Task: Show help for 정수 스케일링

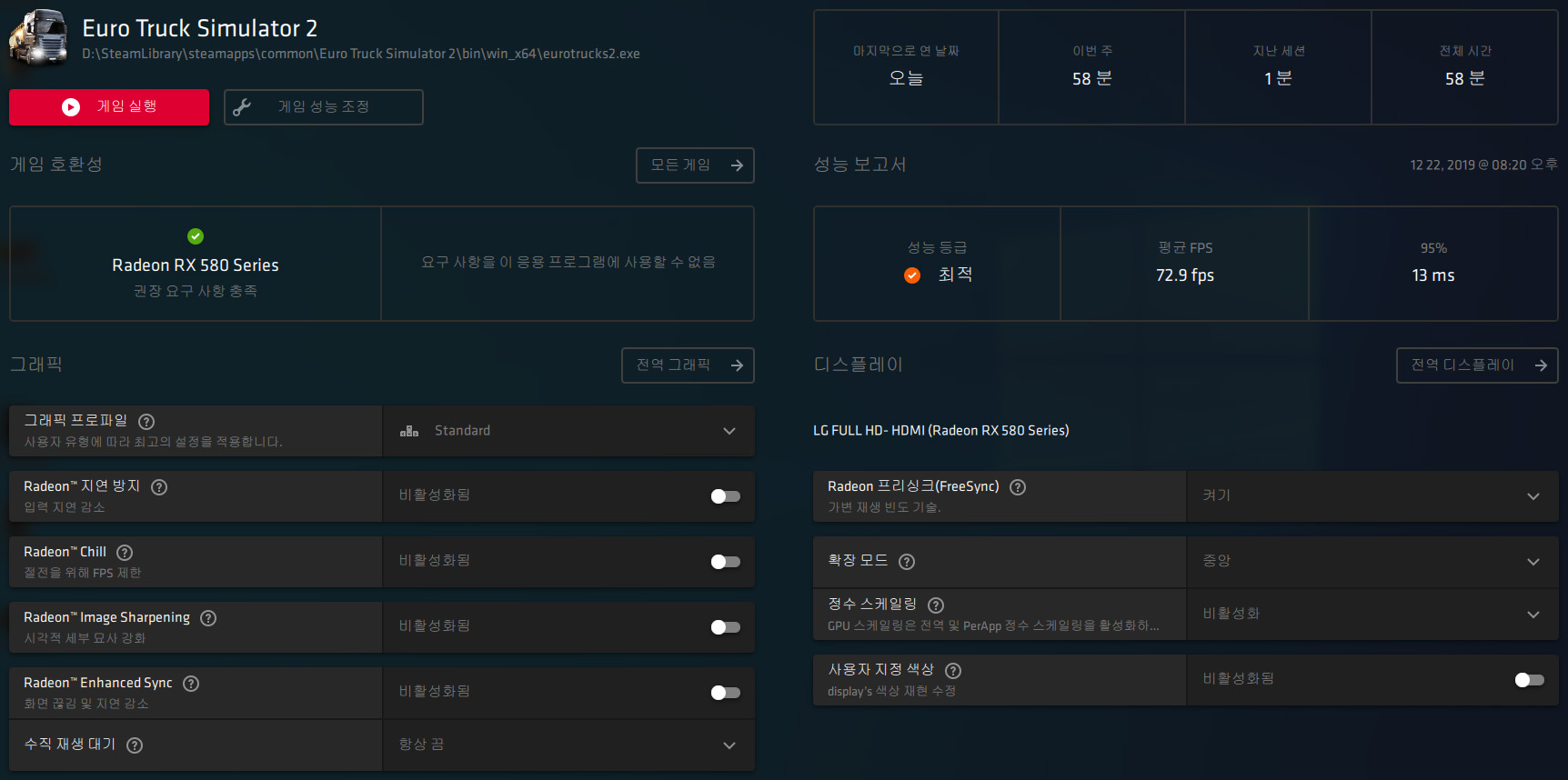Action: pos(936,605)
